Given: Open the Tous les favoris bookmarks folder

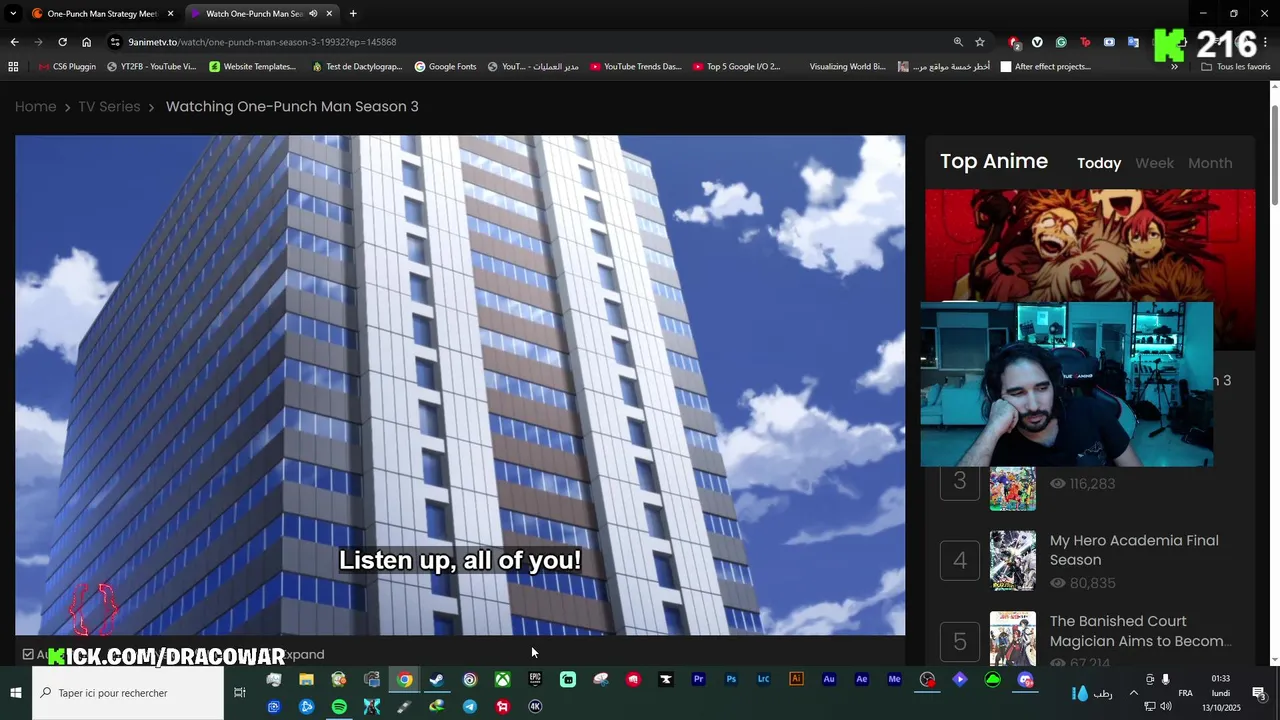Looking at the screenshot, I should coord(1236,67).
